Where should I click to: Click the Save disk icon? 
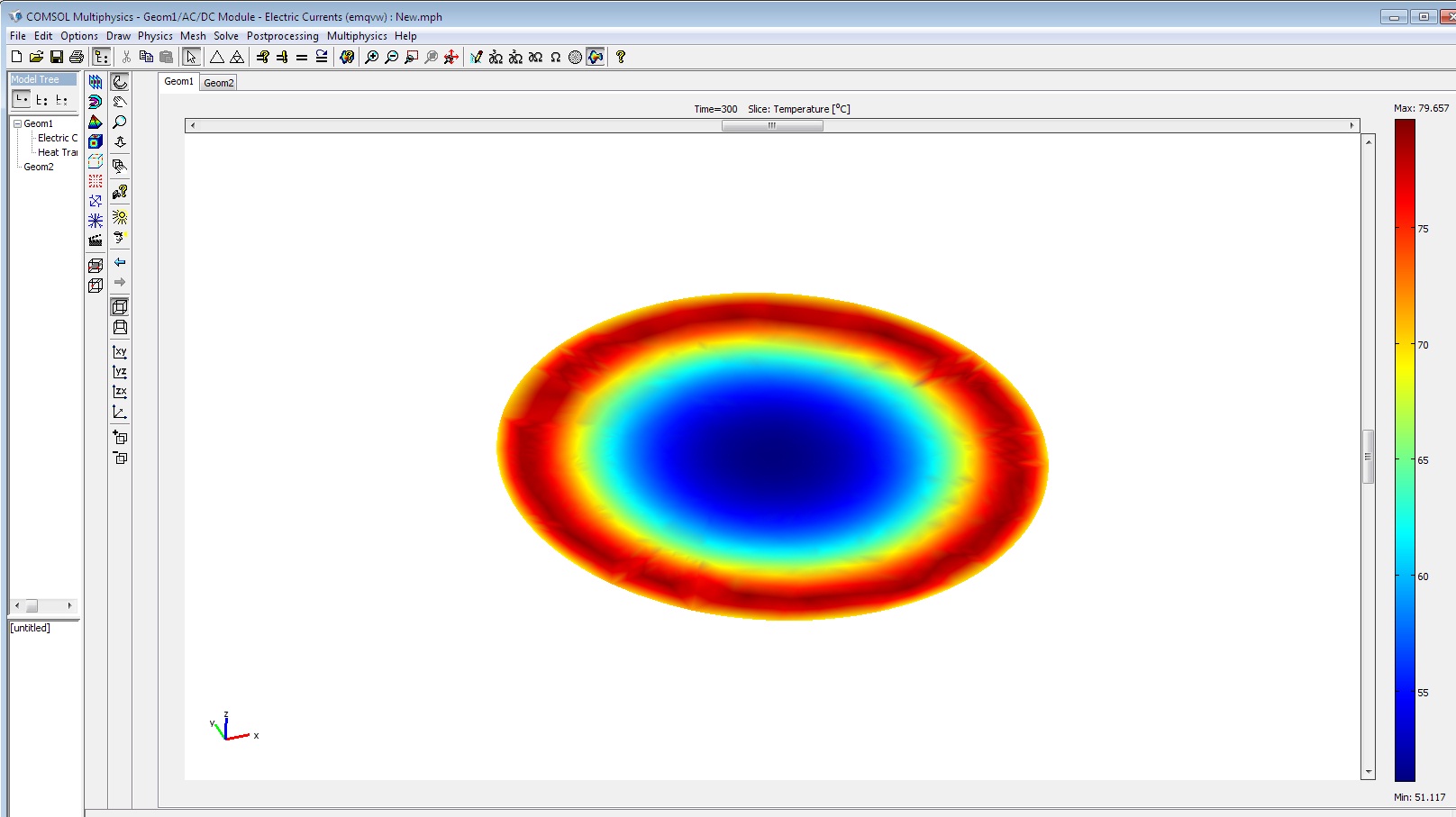tap(57, 57)
